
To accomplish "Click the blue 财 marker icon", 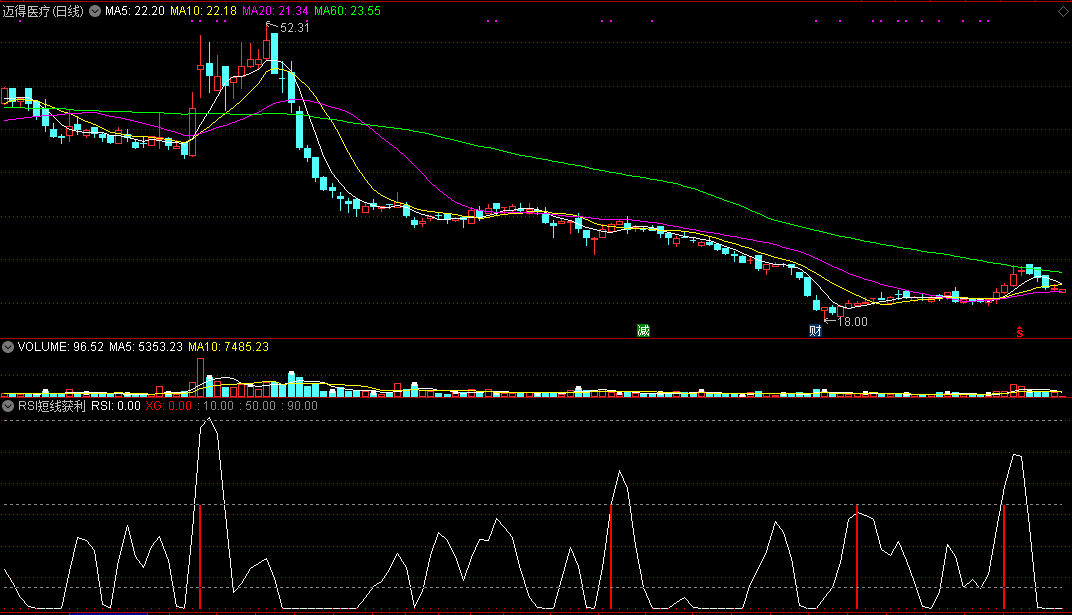I will (815, 331).
